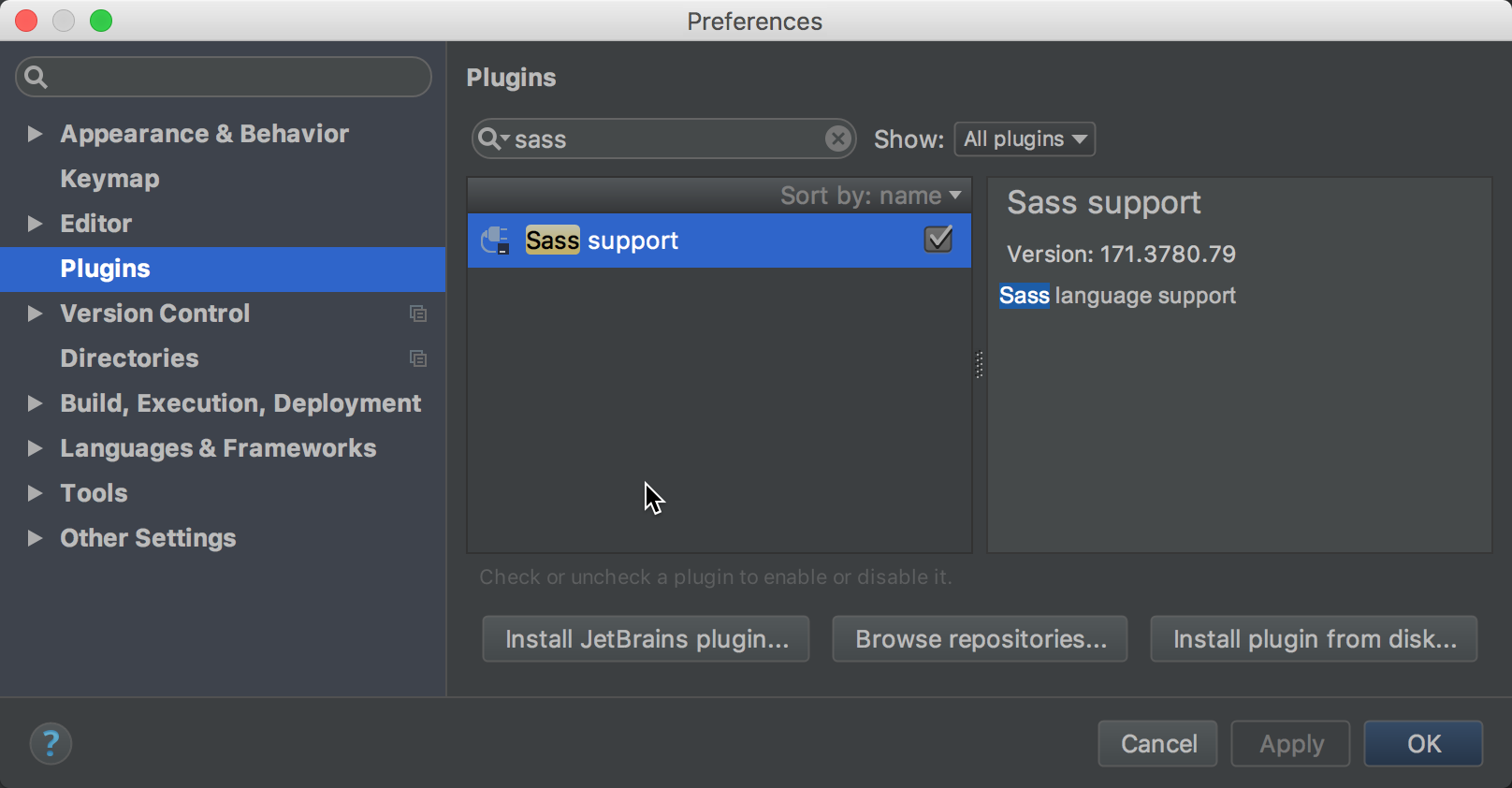Clear the plugin search field text
This screenshot has width=1512, height=788.
coord(838,139)
